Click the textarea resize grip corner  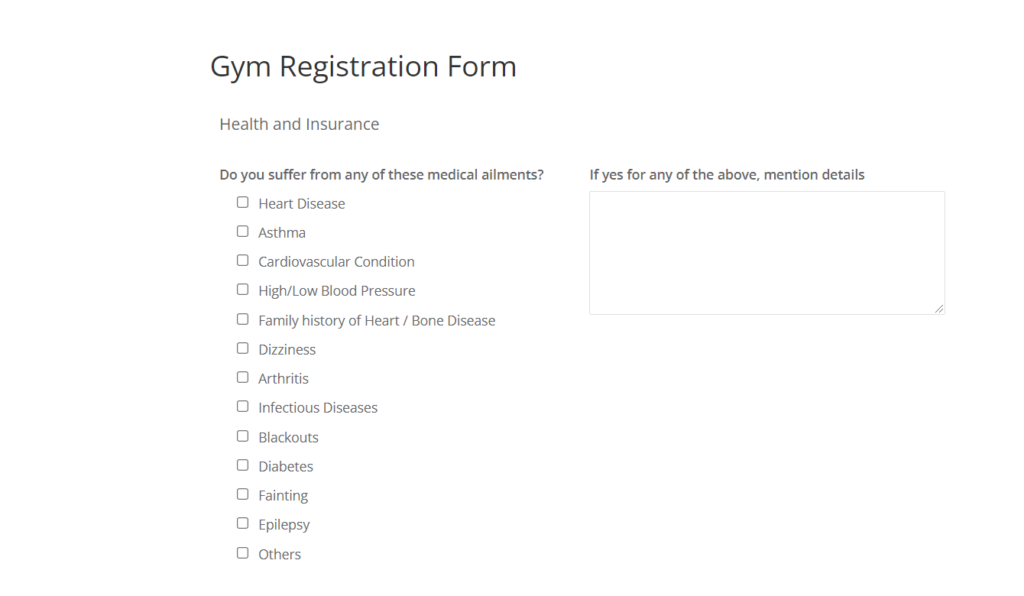940,308
